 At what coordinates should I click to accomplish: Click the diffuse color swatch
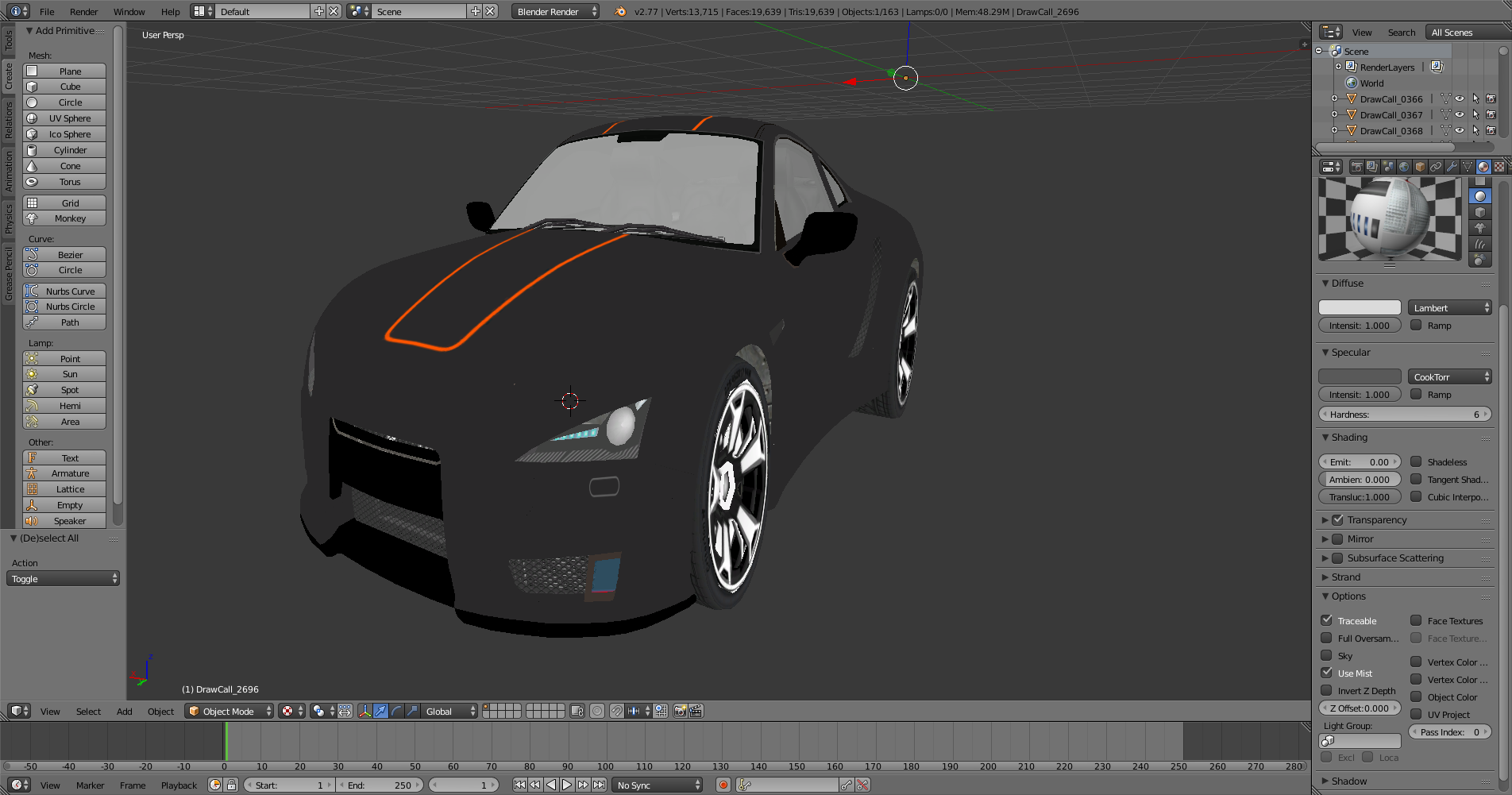tap(1360, 307)
